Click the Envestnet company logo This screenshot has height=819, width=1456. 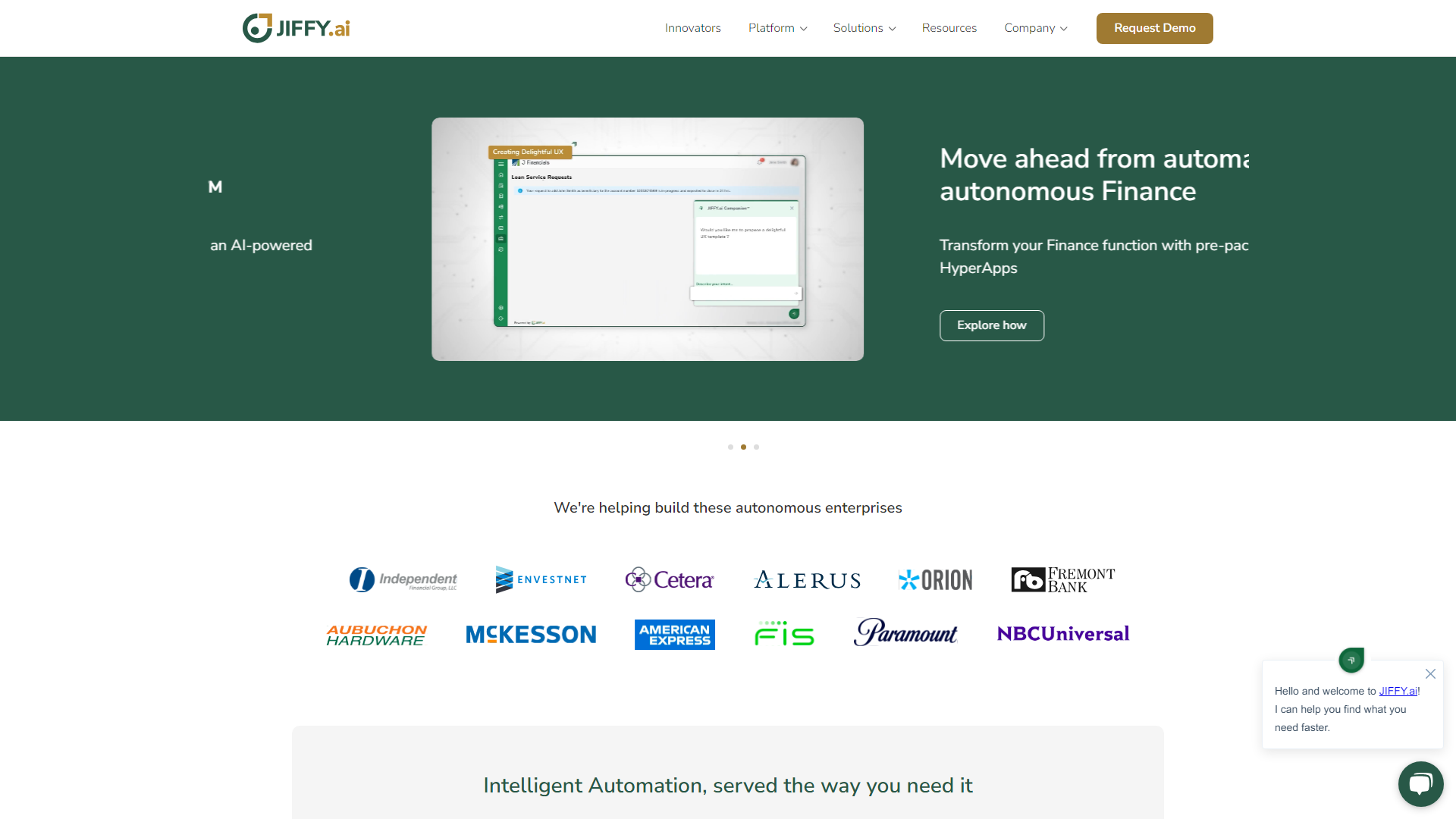point(541,579)
